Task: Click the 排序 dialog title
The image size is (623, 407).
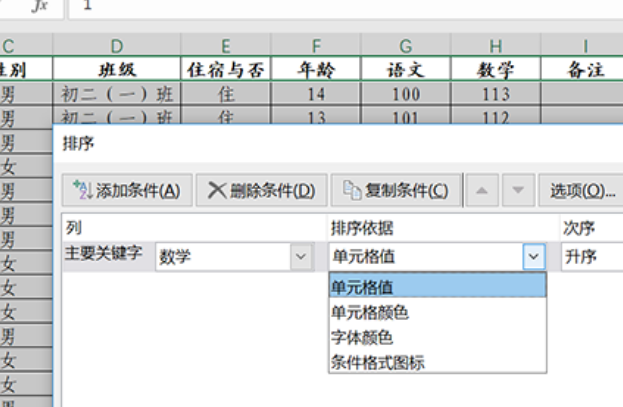Action: click(78, 143)
